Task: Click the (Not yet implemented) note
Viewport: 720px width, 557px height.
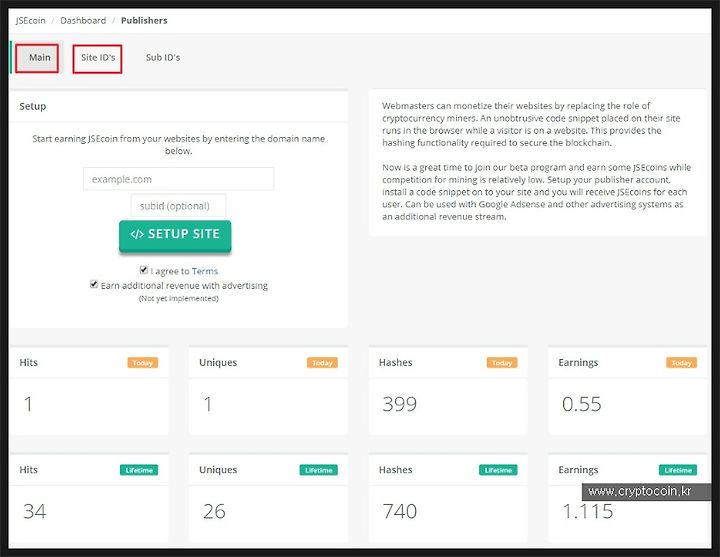Action: click(x=179, y=298)
